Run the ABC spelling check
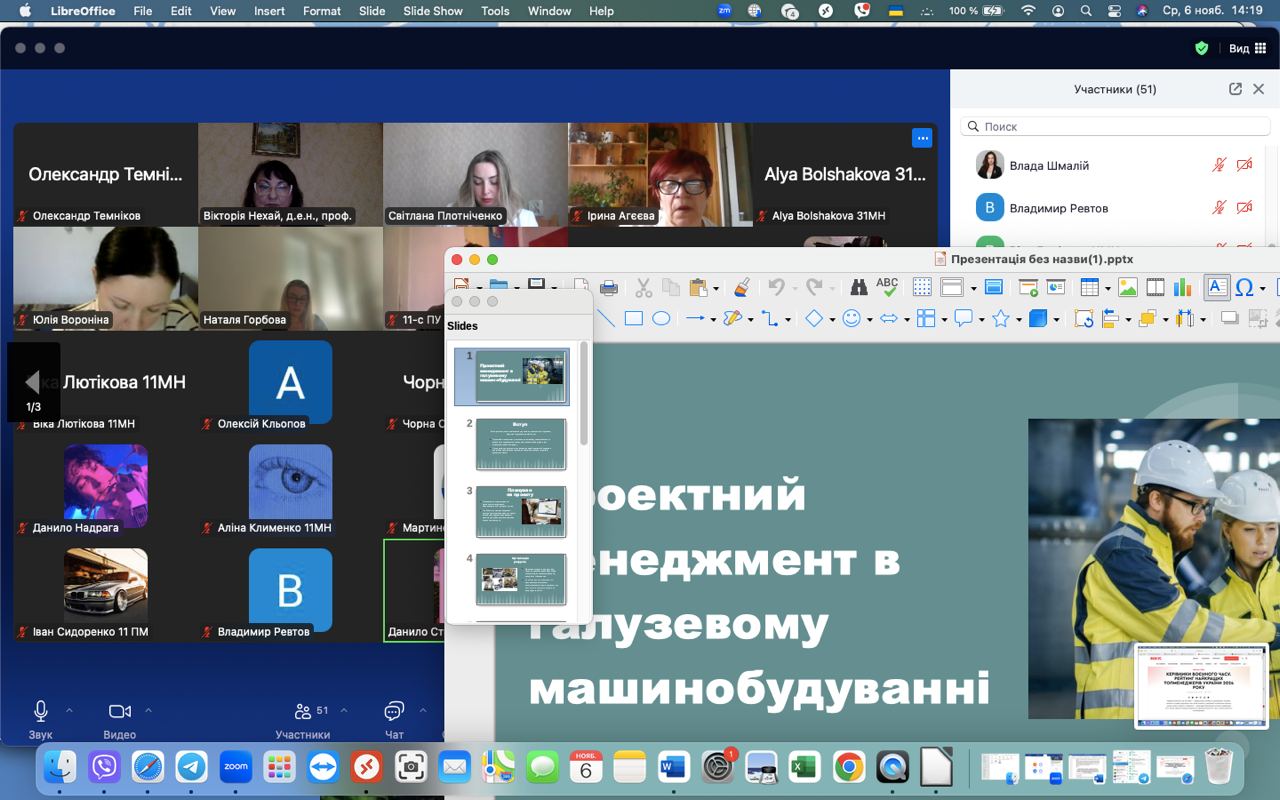1280x800 pixels. coord(887,288)
